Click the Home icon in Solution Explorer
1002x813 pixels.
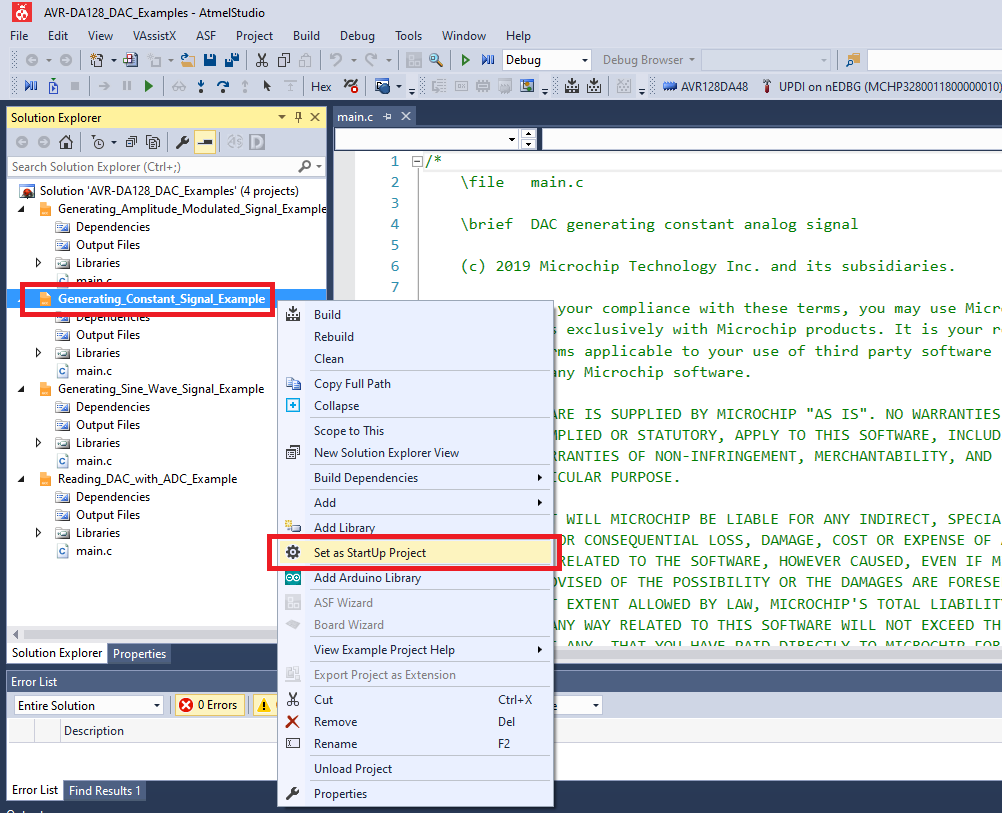point(65,142)
